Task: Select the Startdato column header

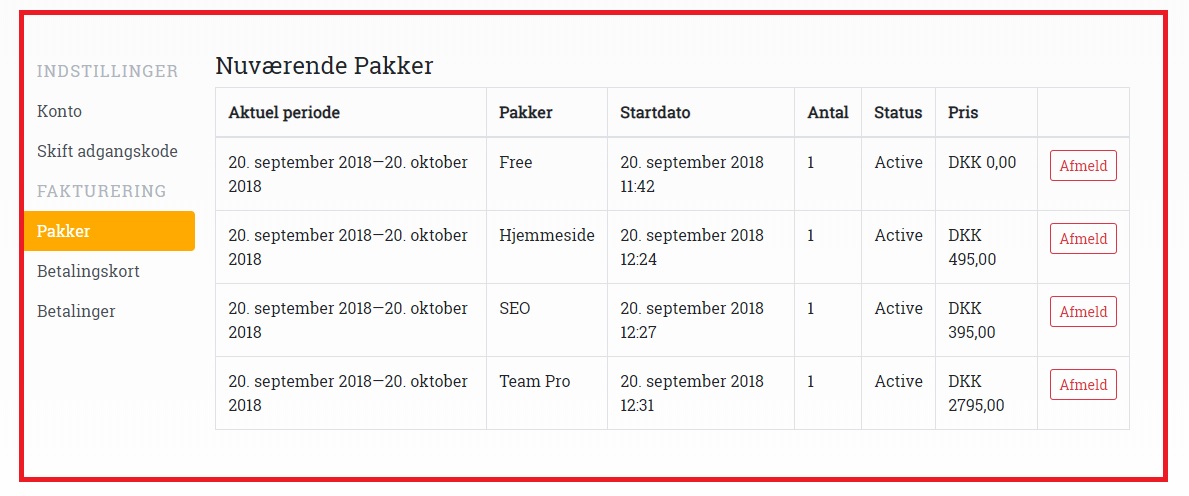Action: (655, 112)
